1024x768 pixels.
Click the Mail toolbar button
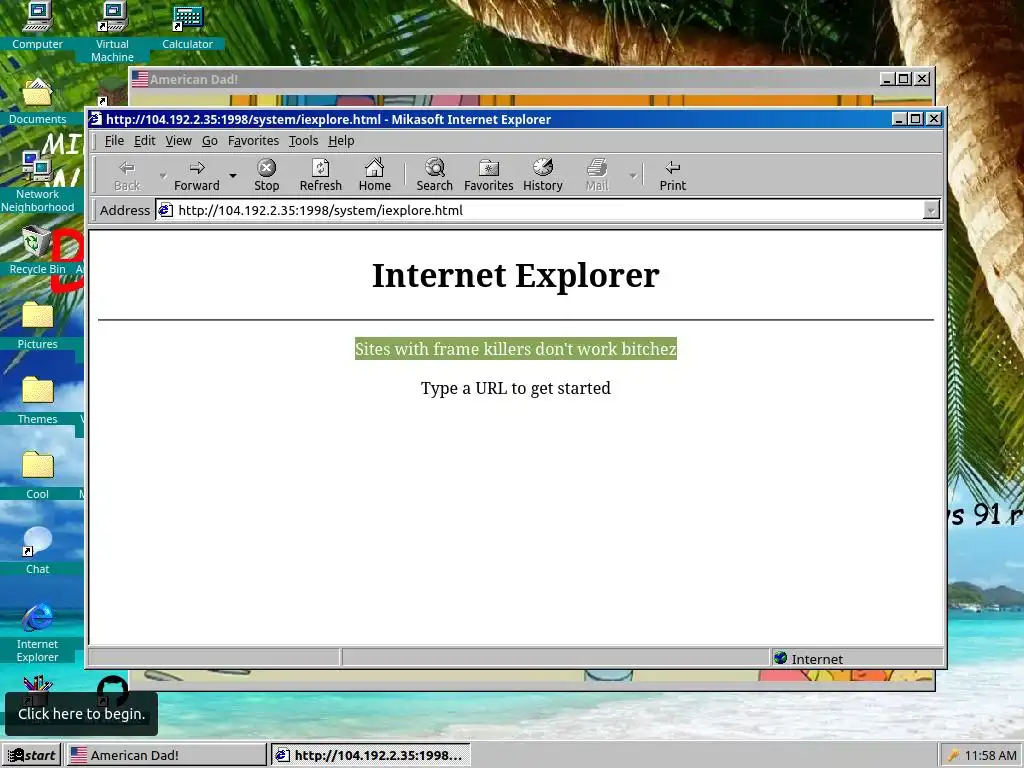coord(597,175)
